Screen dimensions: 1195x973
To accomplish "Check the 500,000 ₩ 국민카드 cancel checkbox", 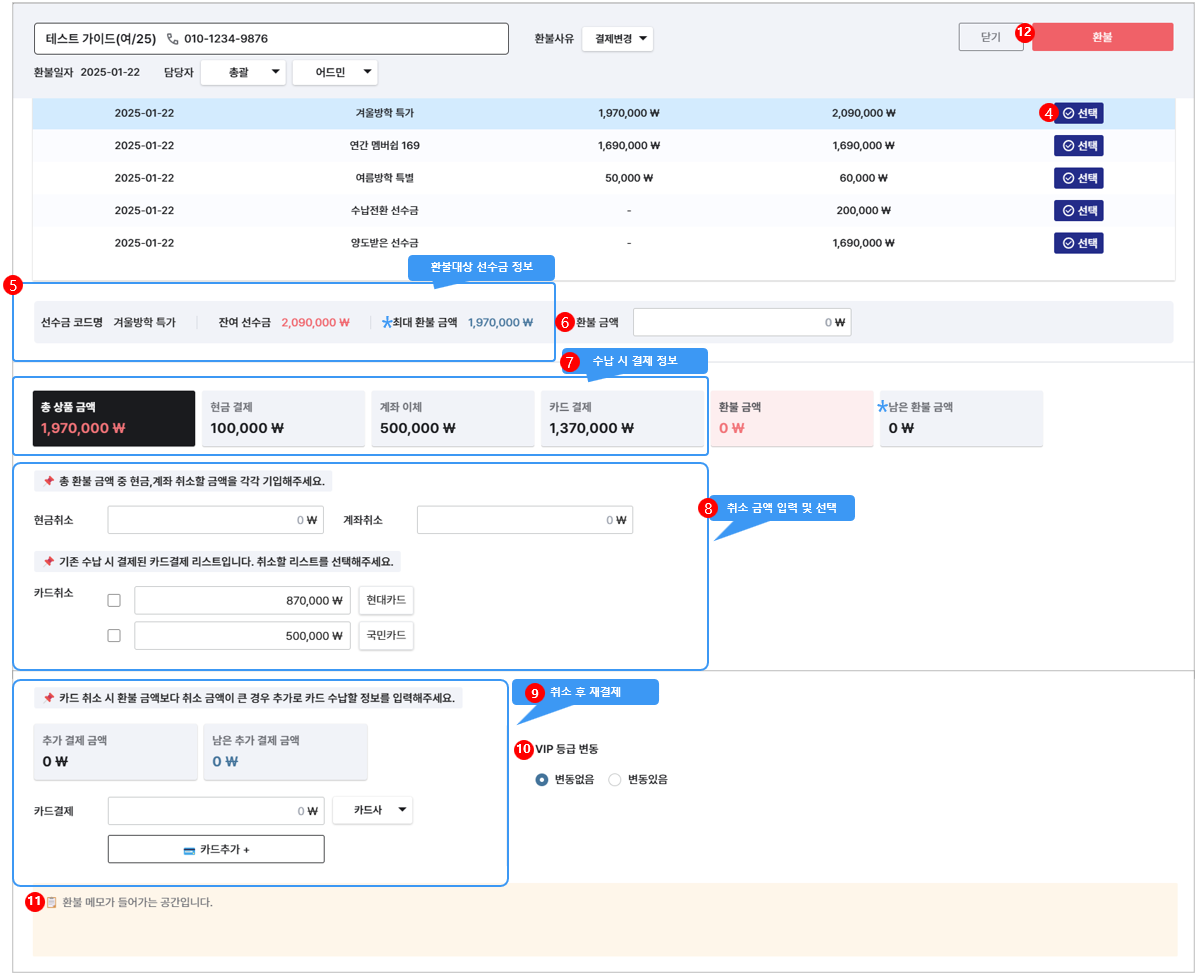I will click(x=114, y=635).
